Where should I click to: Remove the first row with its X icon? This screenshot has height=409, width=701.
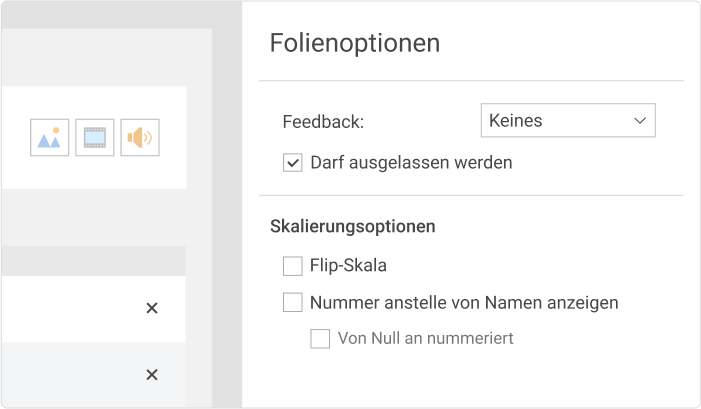pos(152,308)
